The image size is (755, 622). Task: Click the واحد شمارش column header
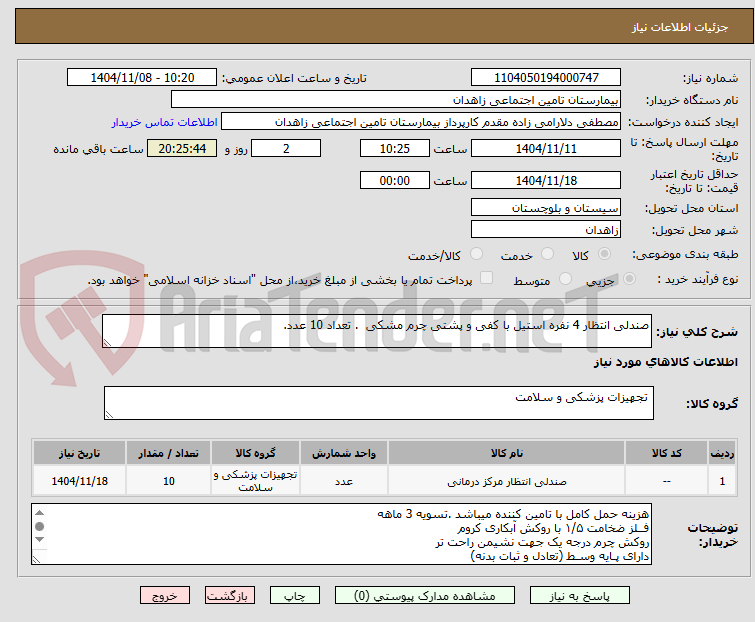pyautogui.click(x=344, y=453)
